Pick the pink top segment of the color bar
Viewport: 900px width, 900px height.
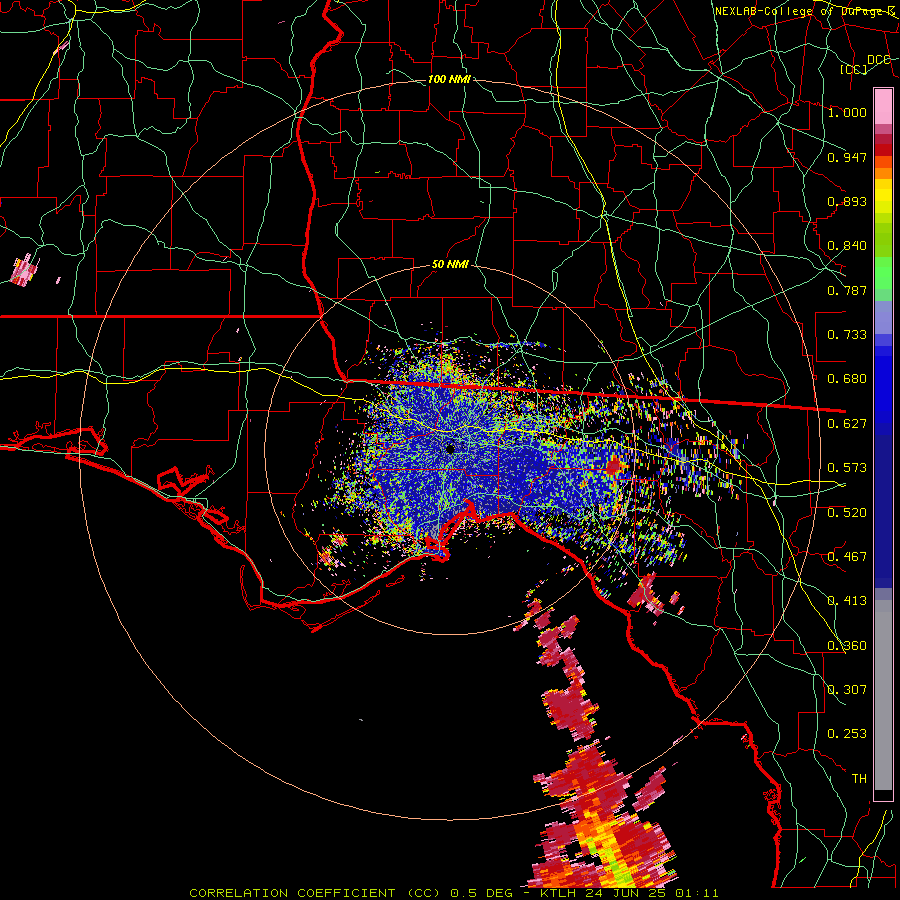coord(883,106)
